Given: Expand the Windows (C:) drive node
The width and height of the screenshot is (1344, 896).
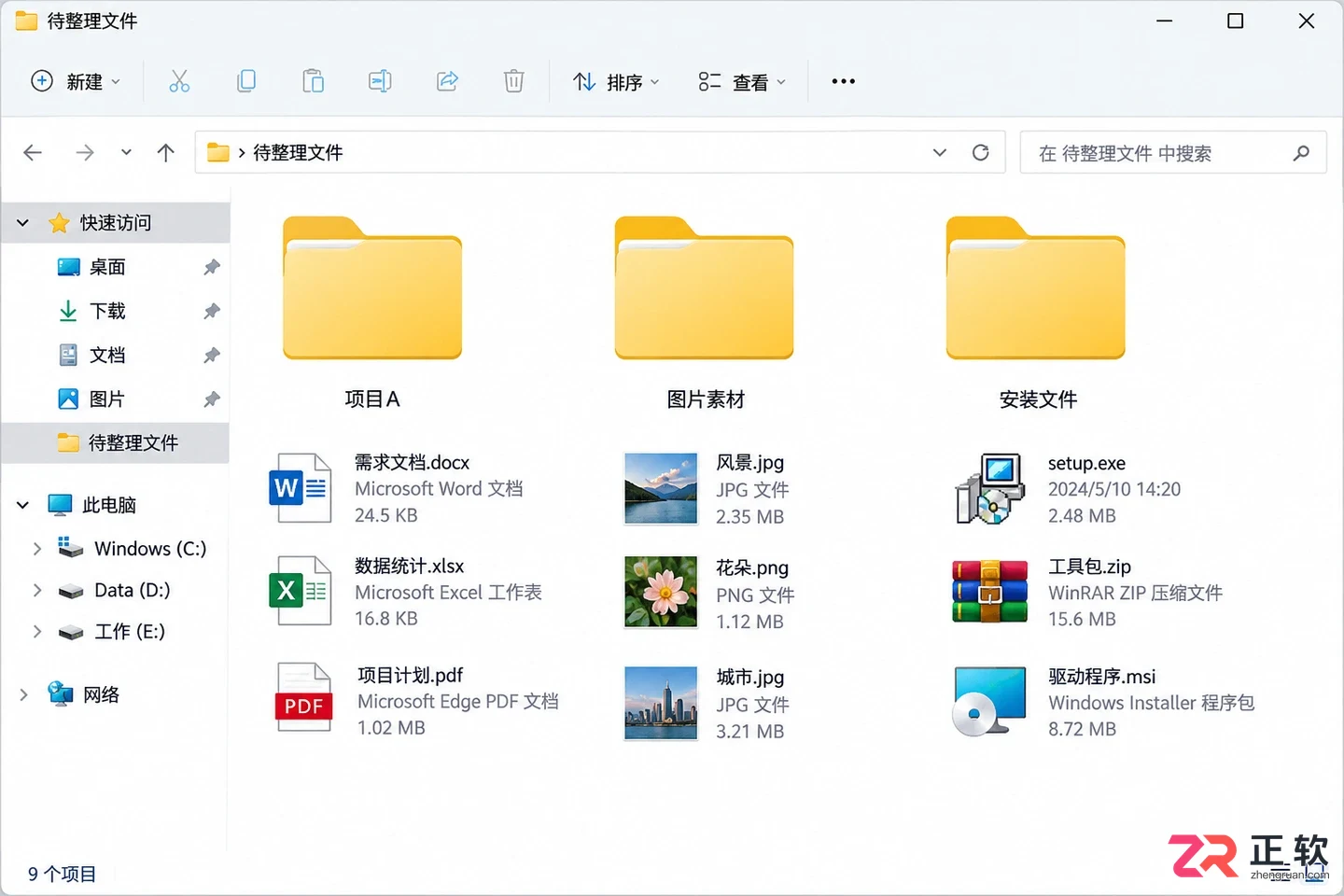Looking at the screenshot, I should tap(37, 549).
